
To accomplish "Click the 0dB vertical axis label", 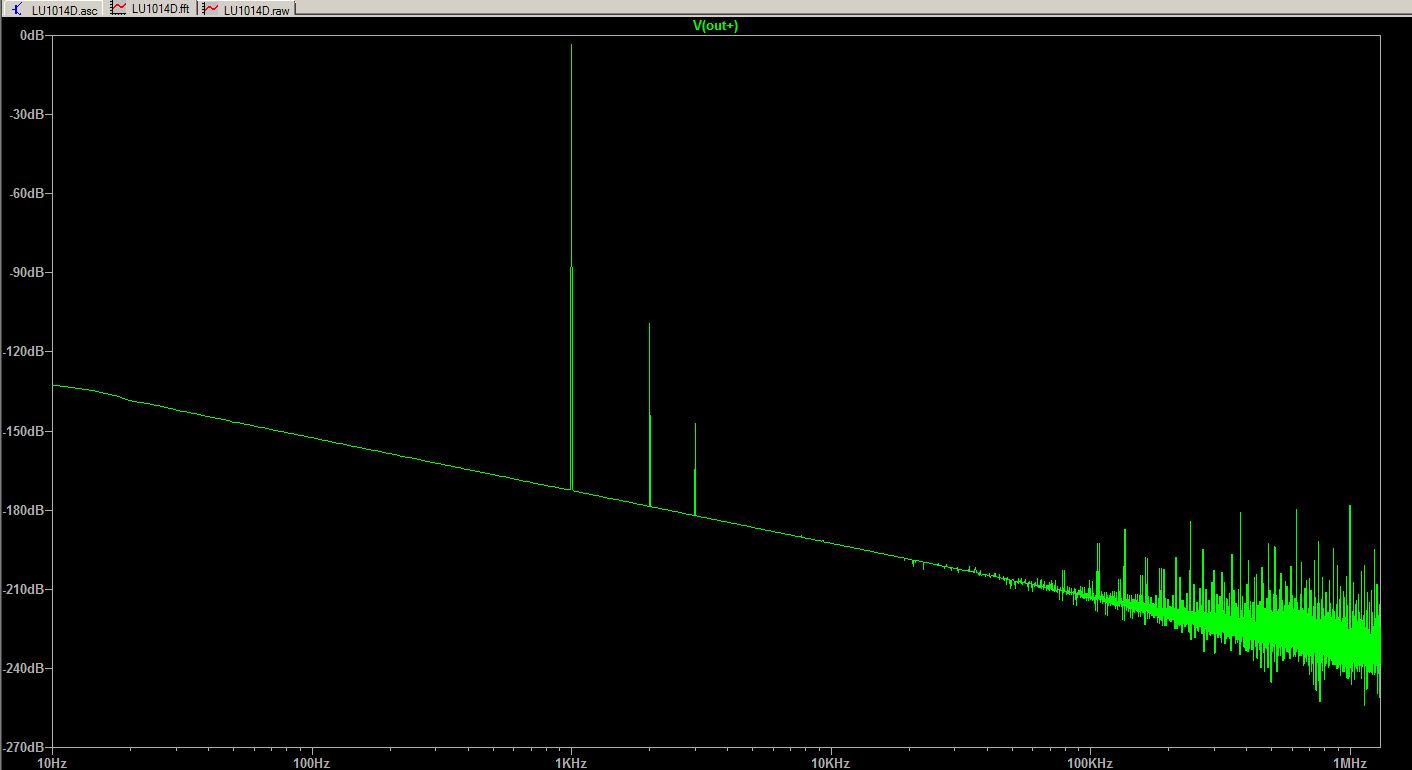I will point(33,35).
